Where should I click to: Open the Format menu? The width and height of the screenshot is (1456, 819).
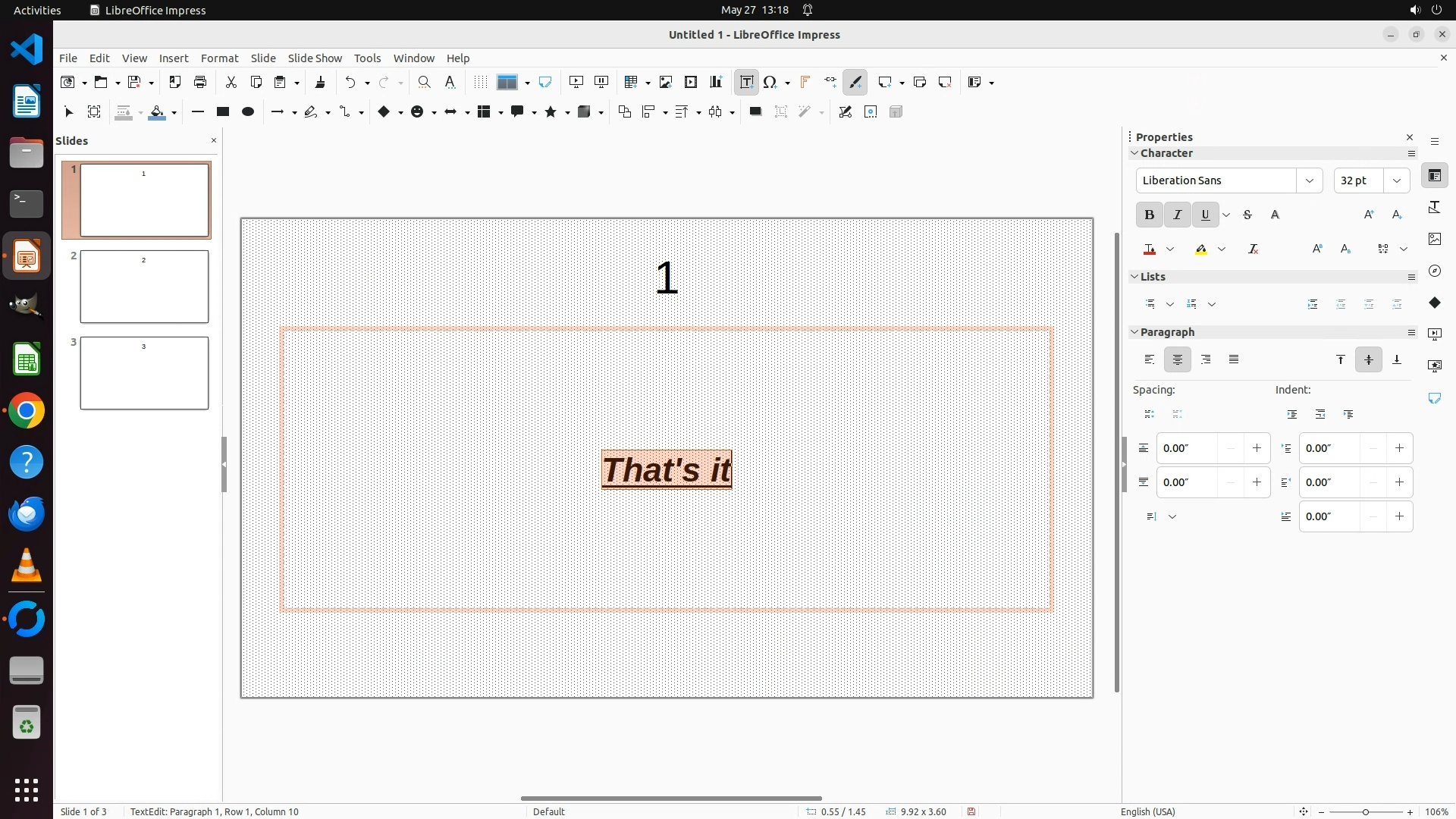click(219, 58)
